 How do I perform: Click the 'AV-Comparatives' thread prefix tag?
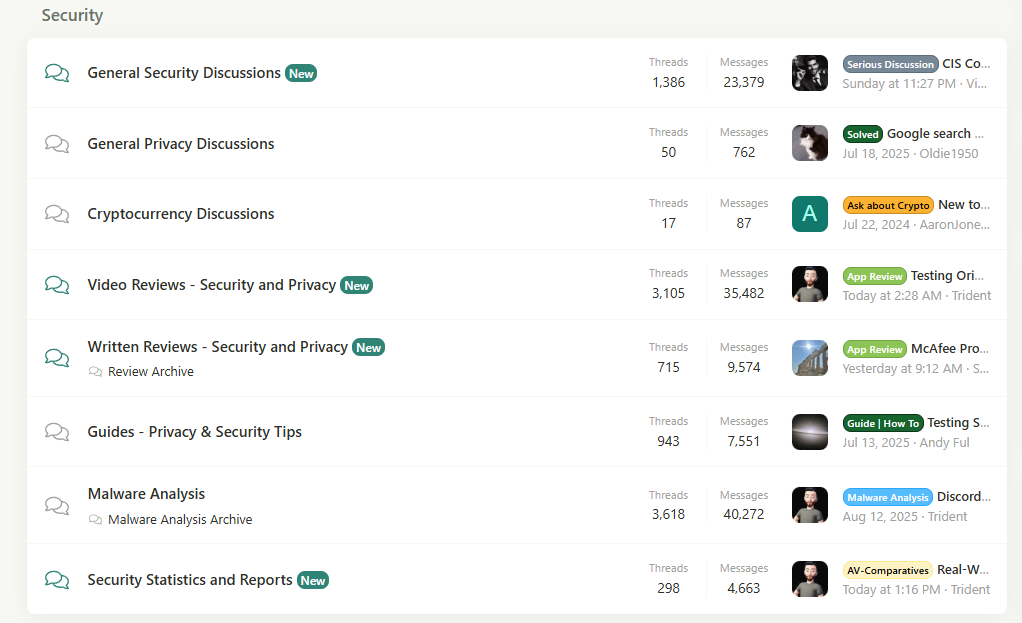tap(888, 570)
